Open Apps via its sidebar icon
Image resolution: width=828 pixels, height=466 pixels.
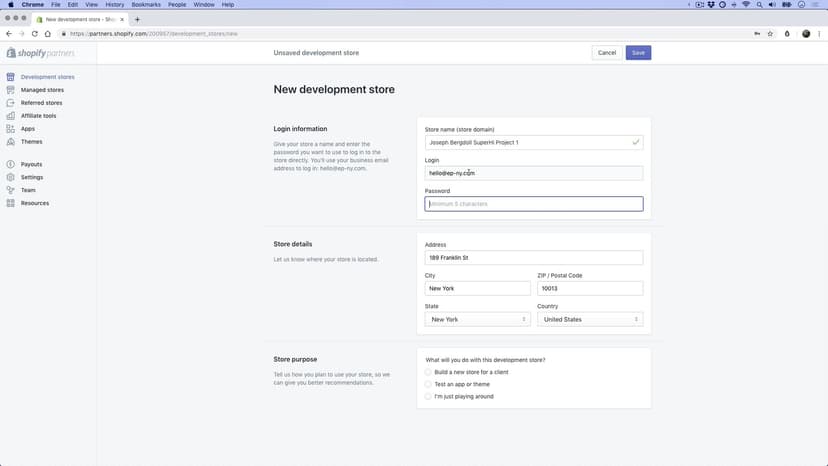[11, 129]
